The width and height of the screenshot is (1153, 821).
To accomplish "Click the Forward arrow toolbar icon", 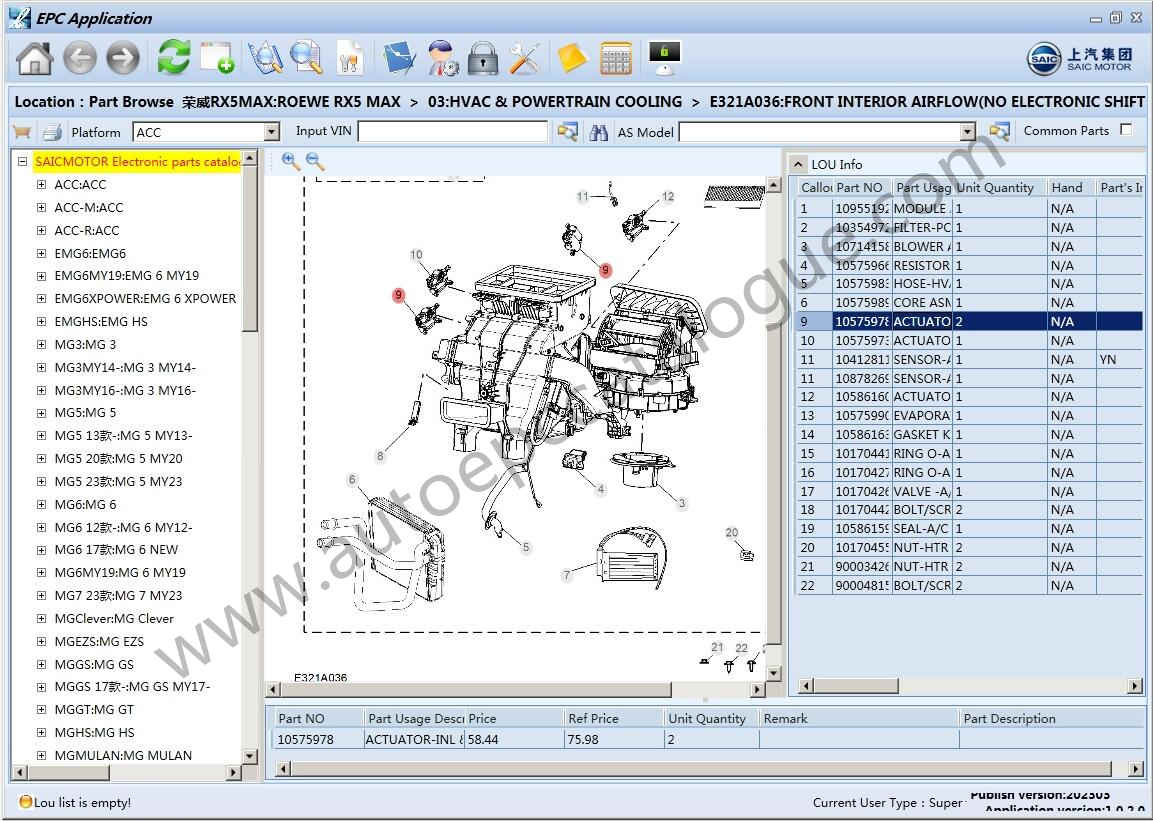I will pos(123,58).
